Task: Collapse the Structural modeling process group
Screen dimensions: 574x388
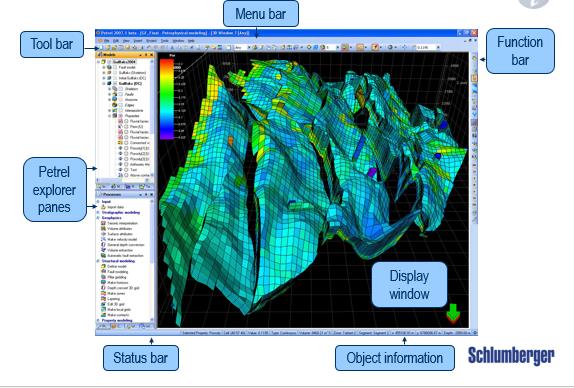Action: click(98, 261)
